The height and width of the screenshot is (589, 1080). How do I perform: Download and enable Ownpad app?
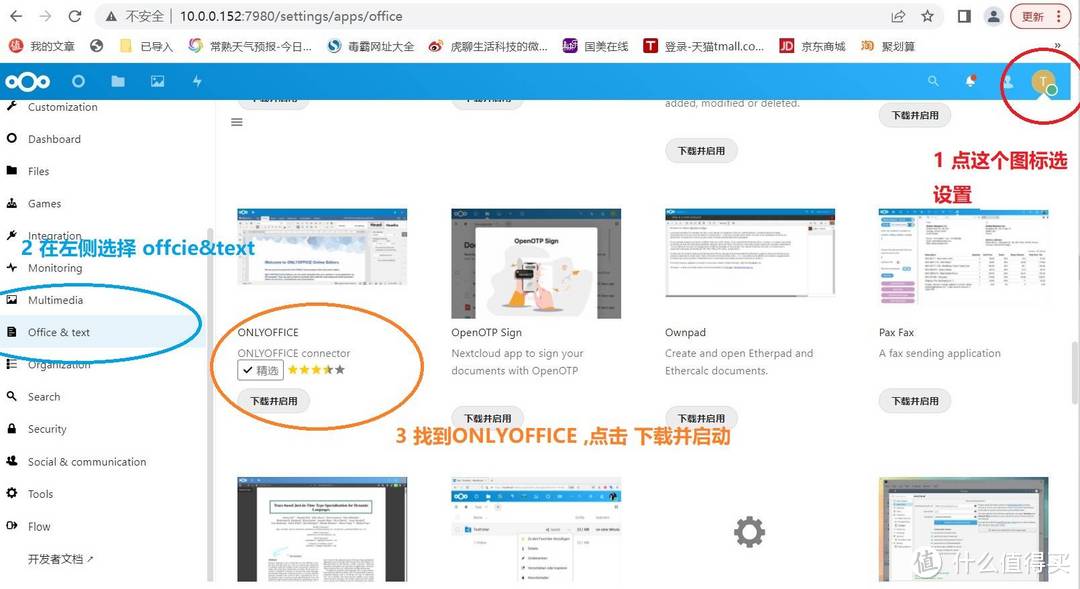(701, 418)
